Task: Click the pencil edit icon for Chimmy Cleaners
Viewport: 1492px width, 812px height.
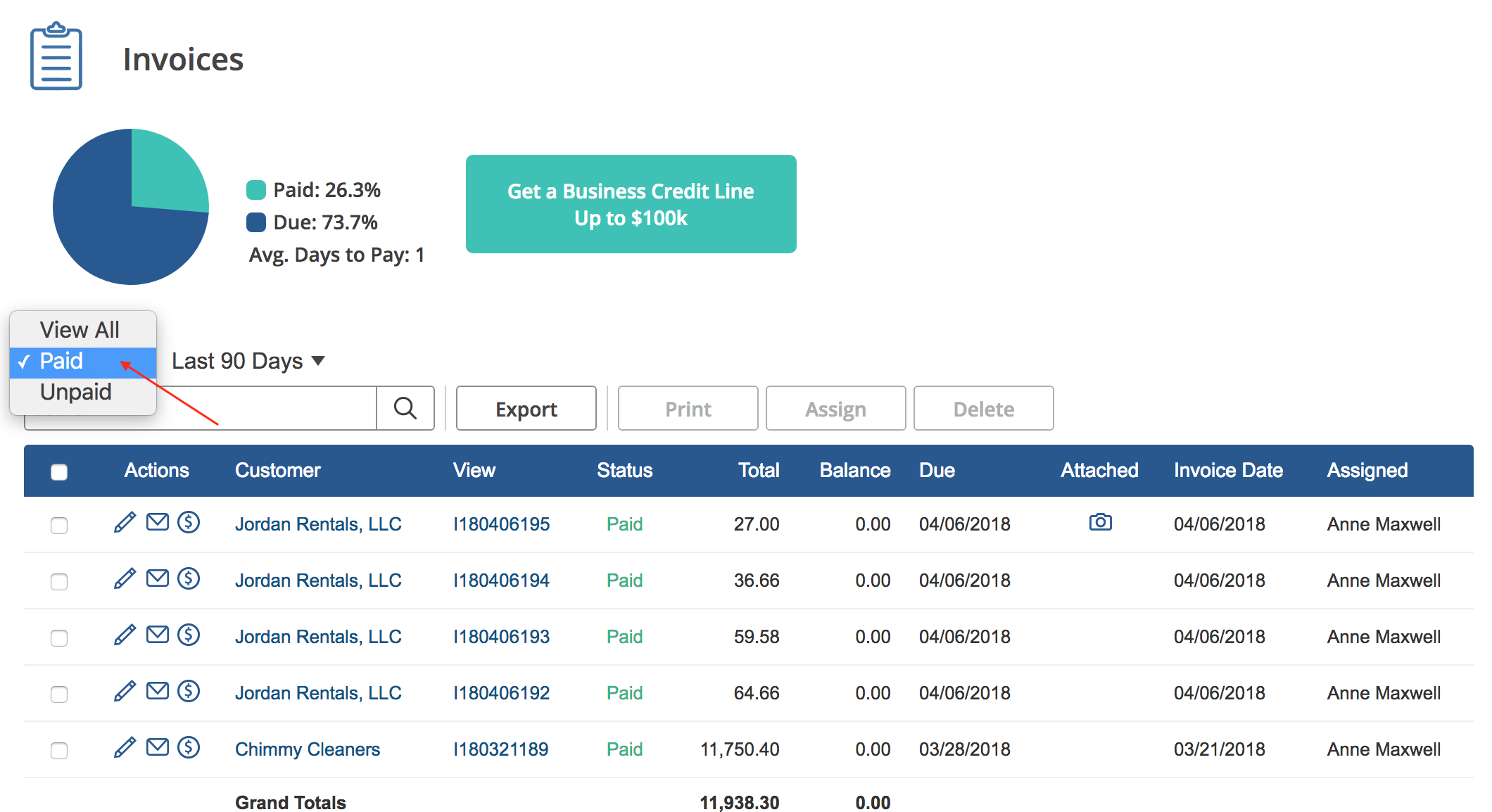Action: click(x=125, y=748)
